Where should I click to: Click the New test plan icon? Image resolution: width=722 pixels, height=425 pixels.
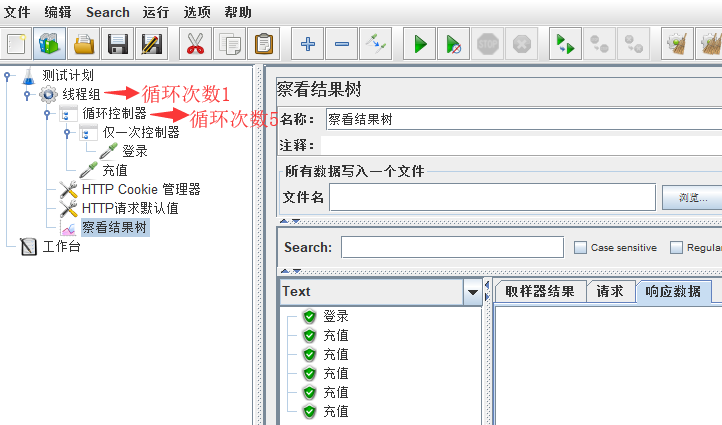coord(17,44)
